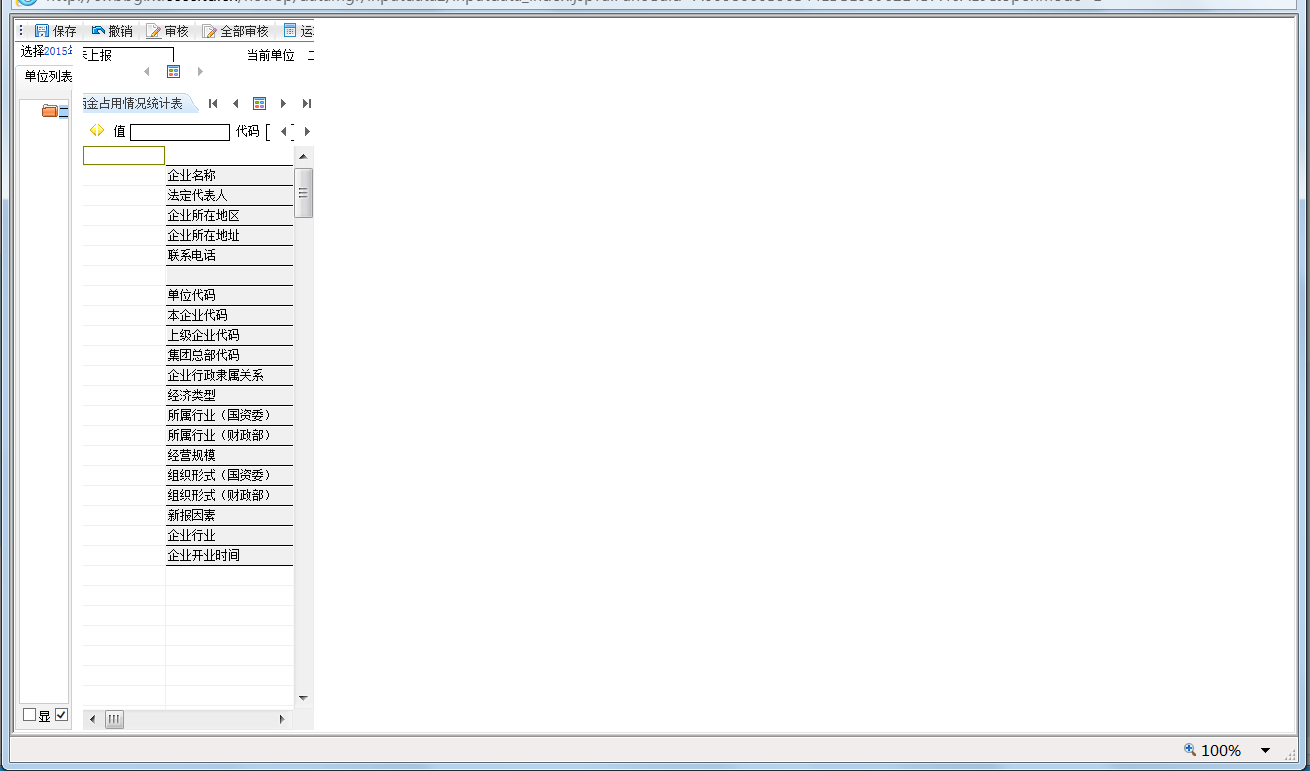Click the horizontal scrollbar thumb

(114, 719)
